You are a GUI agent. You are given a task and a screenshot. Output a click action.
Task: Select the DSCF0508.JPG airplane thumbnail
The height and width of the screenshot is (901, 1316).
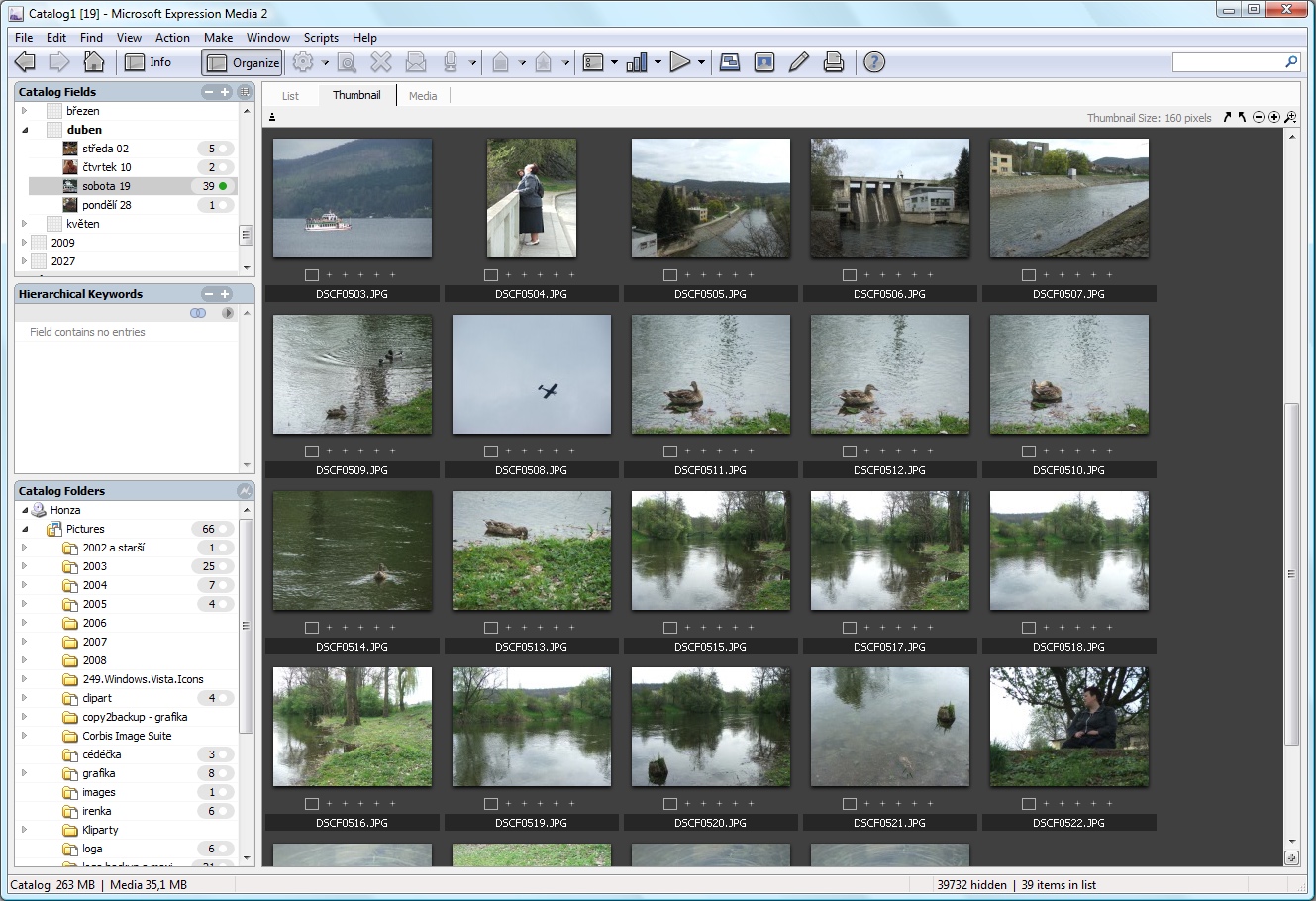[532, 374]
